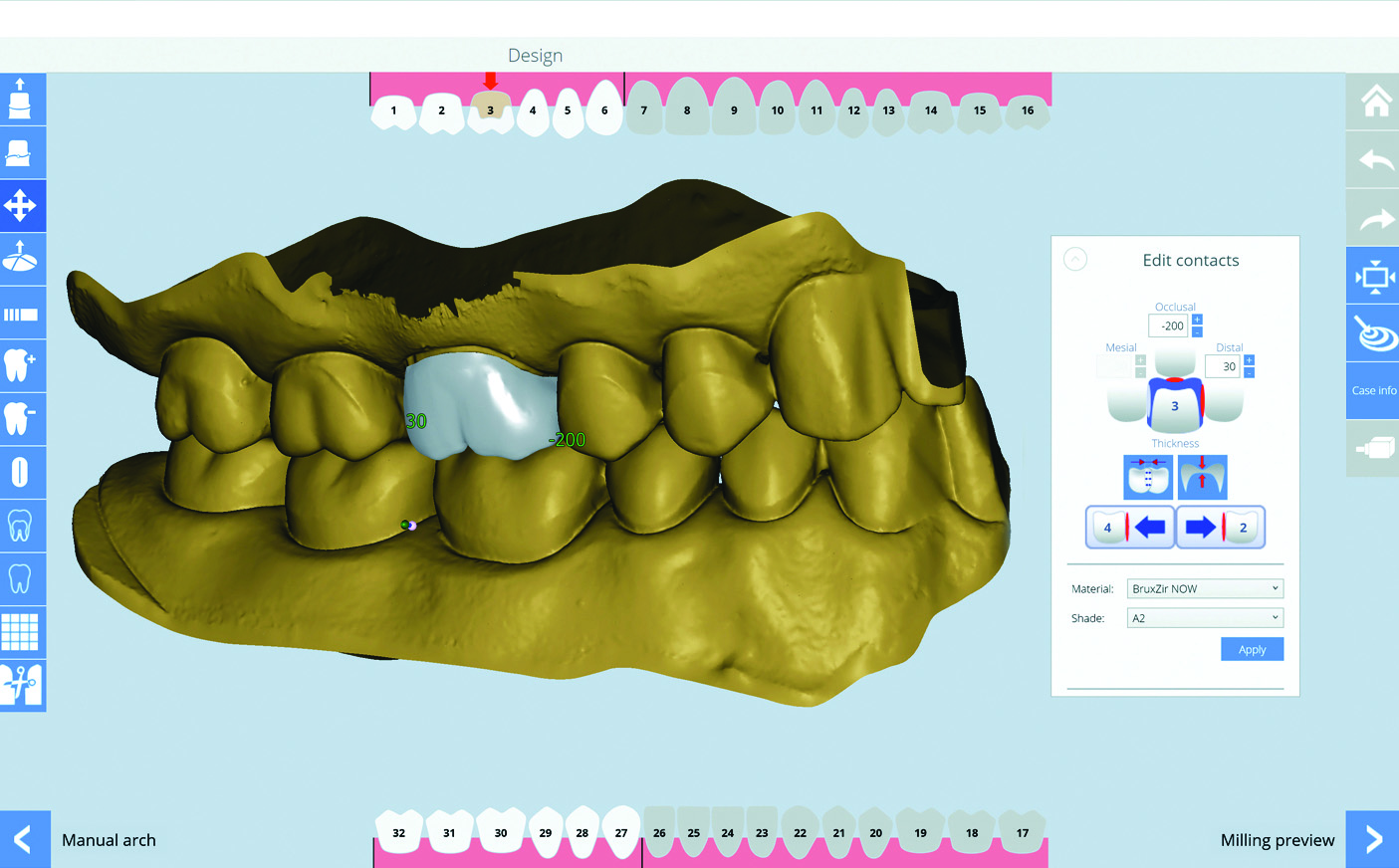Screen dimensions: 1399x868
Task: Open the Material dropdown
Action: point(1204,589)
